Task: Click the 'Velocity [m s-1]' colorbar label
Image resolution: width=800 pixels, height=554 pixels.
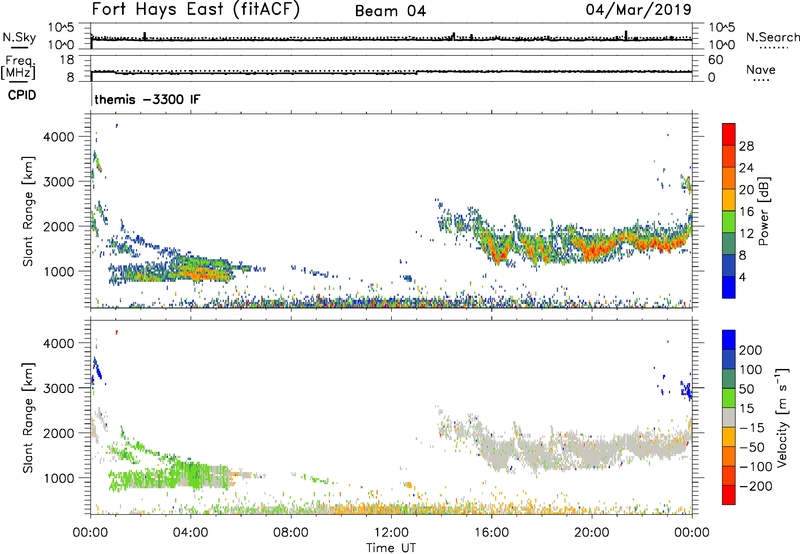Action: pyautogui.click(x=783, y=417)
